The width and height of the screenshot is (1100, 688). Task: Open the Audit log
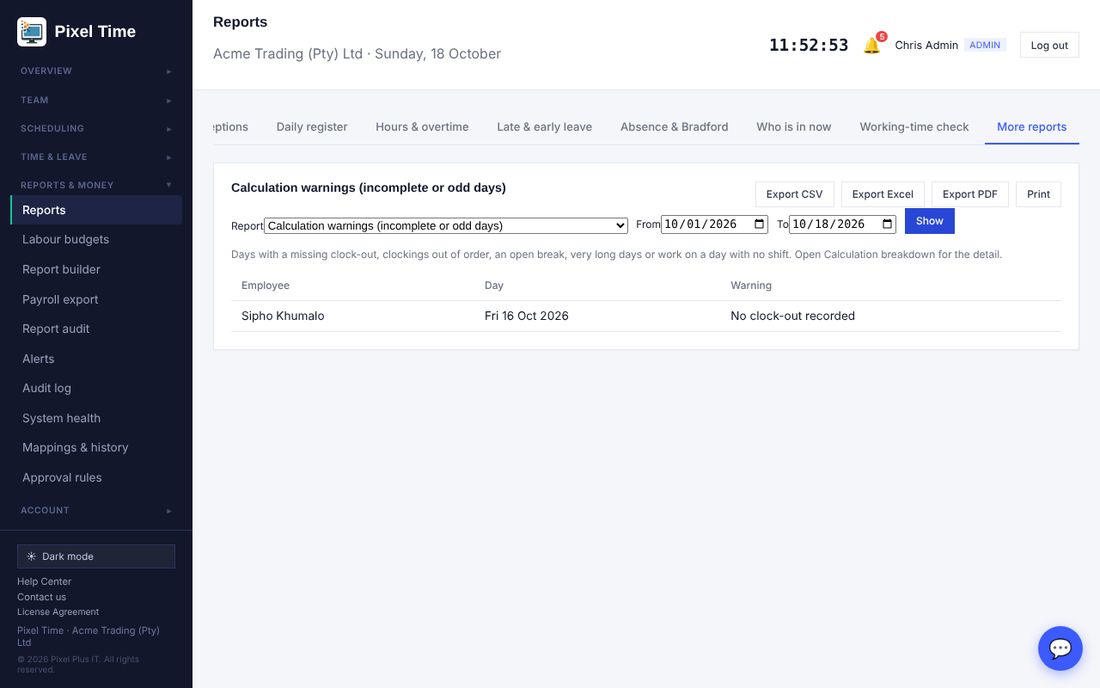tap(96, 388)
